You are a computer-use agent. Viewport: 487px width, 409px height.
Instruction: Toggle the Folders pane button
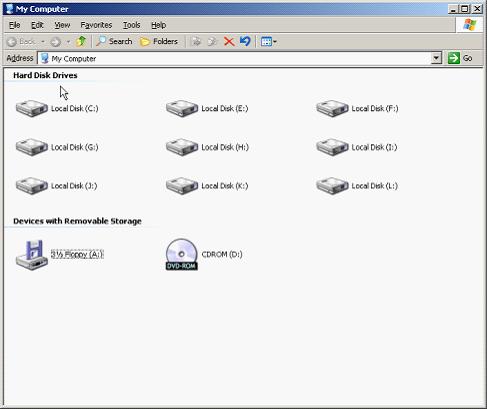[x=159, y=41]
